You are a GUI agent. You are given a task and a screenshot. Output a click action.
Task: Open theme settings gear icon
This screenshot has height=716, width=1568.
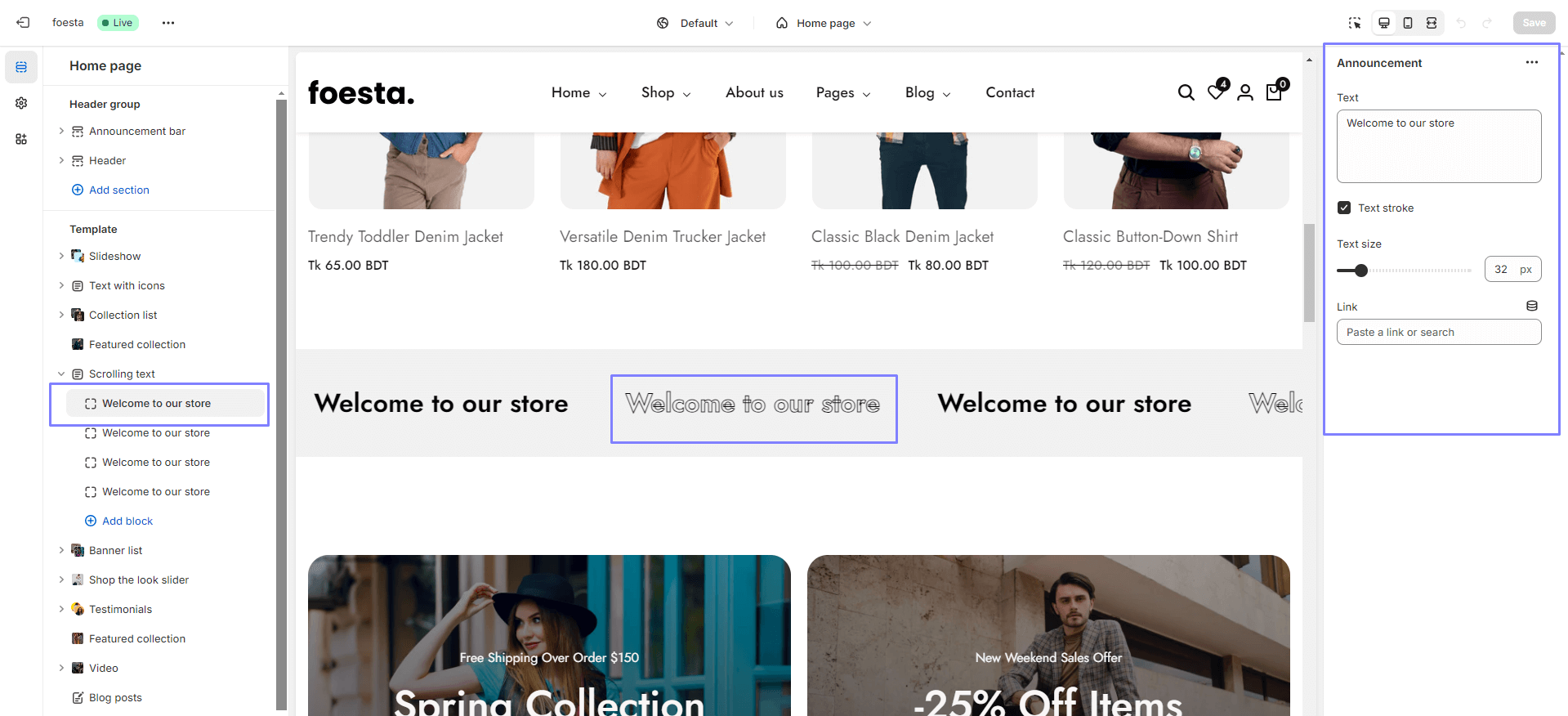(x=21, y=103)
